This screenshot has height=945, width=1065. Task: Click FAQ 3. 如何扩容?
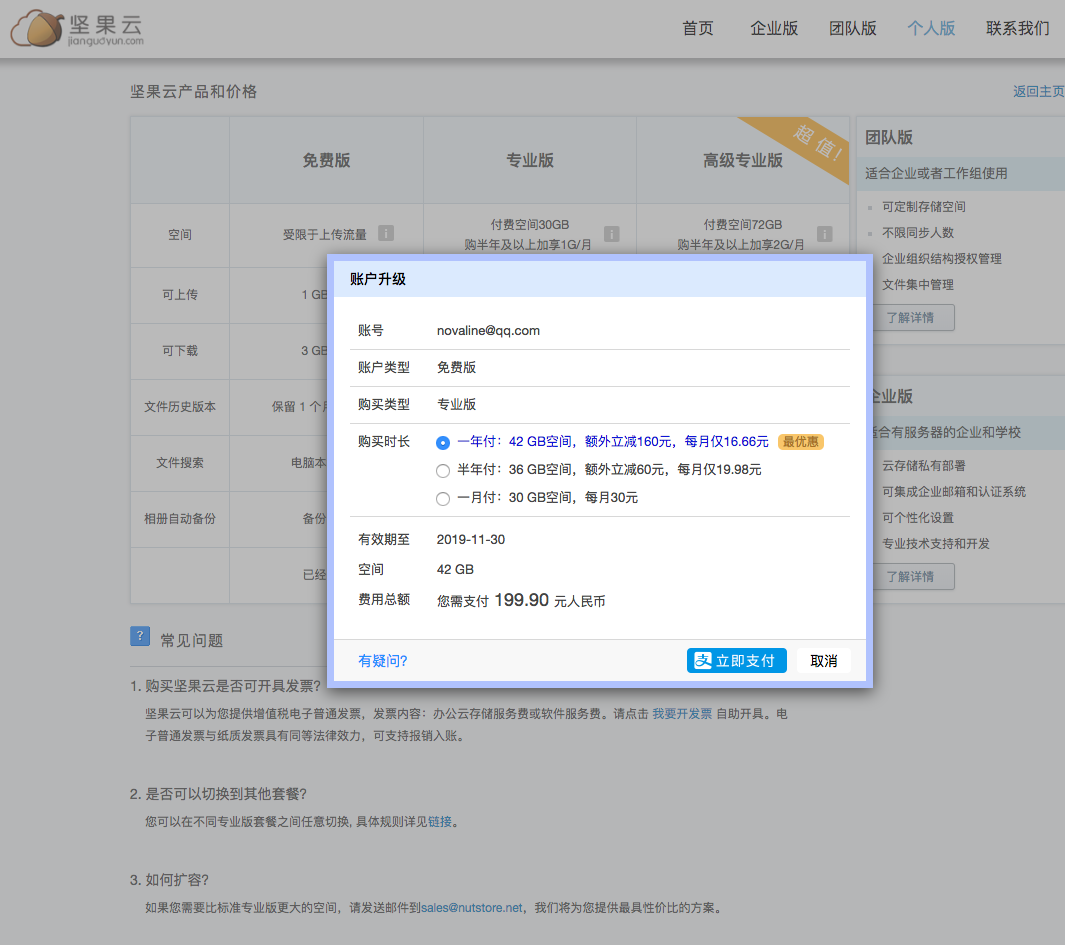(x=169, y=880)
